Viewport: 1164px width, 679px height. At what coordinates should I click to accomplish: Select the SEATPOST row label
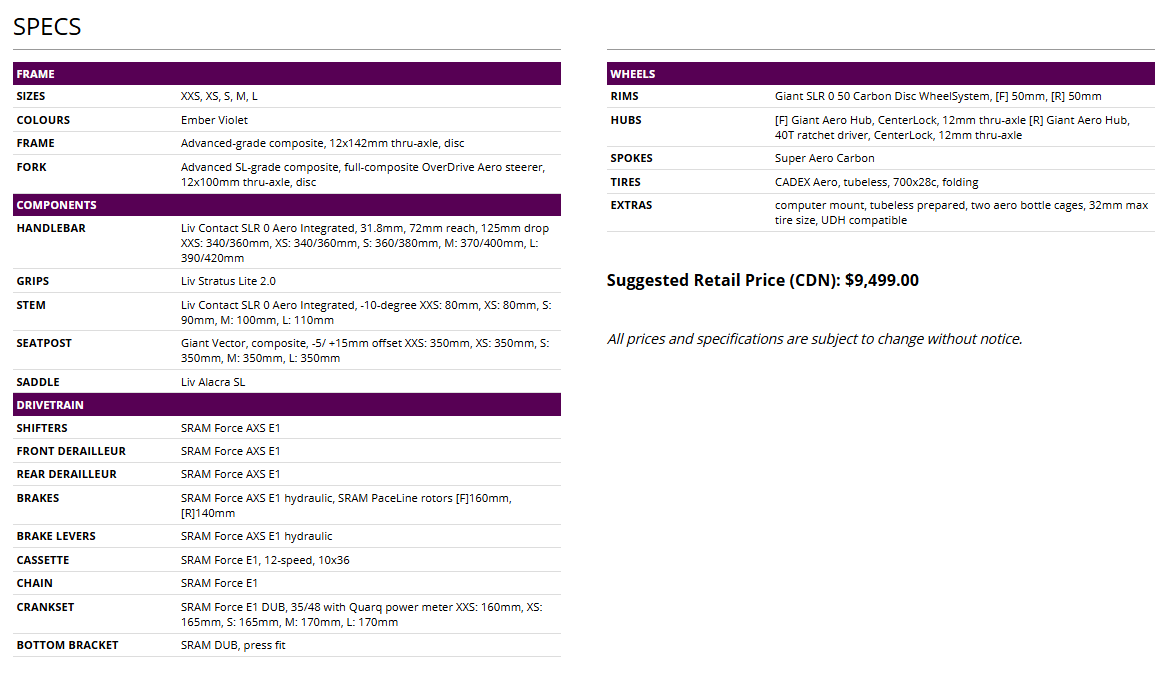point(45,343)
